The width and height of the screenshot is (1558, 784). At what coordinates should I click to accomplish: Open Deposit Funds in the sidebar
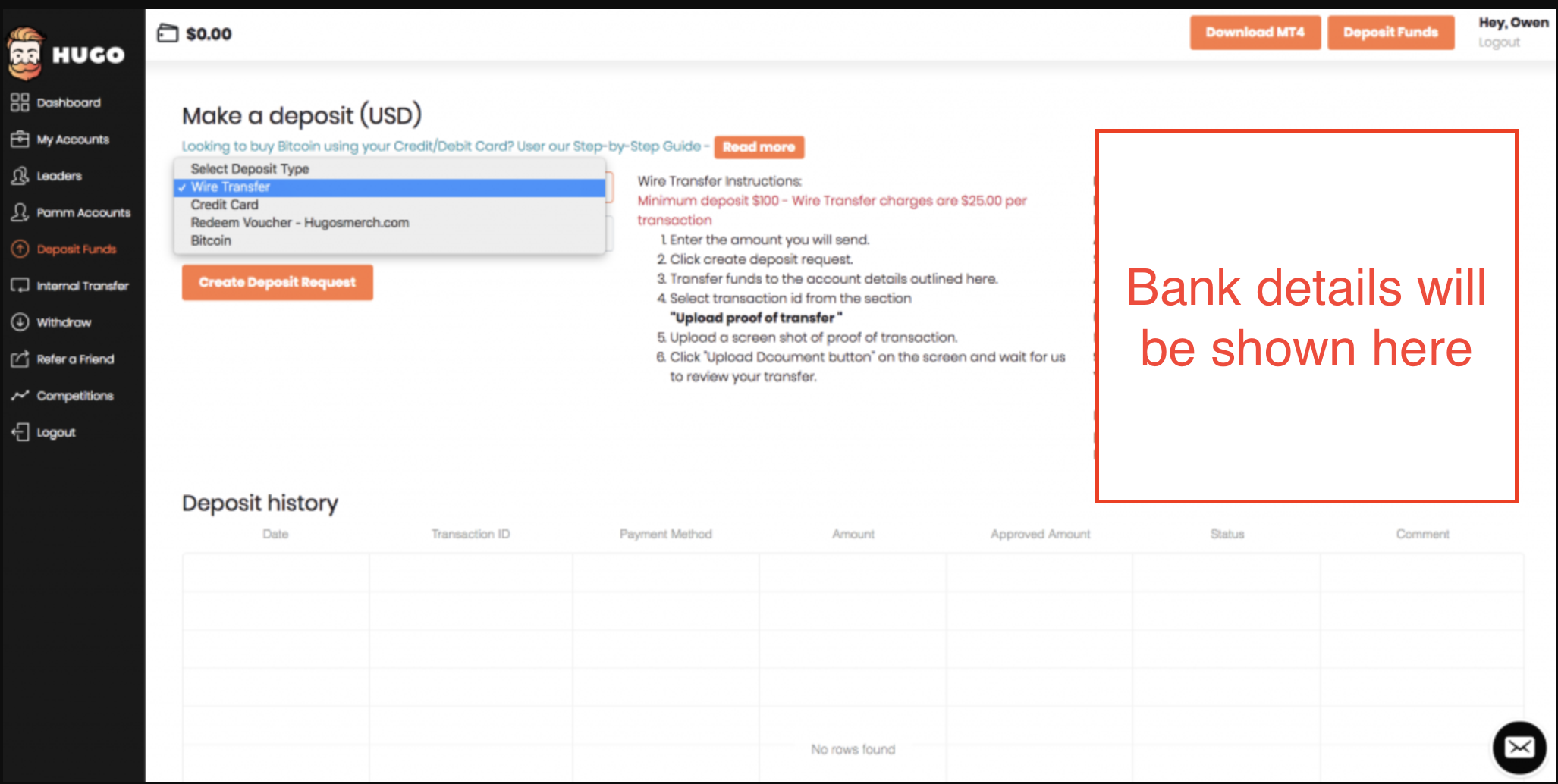click(76, 249)
